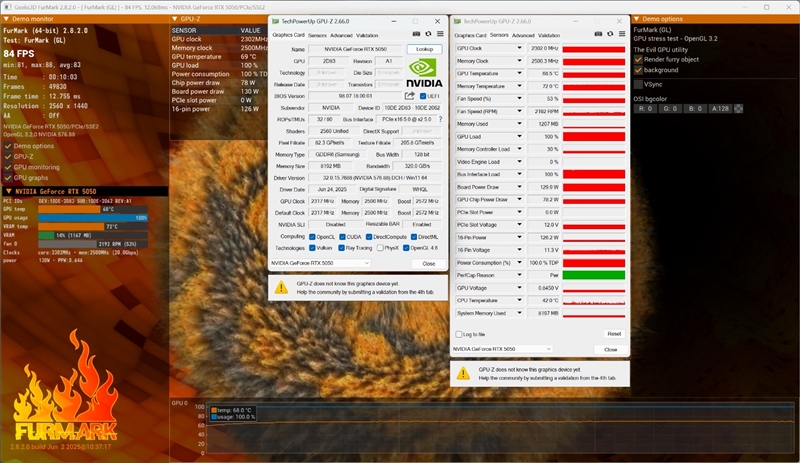The image size is (800, 463).
Task: Open the Fan Speed (%) sensor dropdown arrow
Action: [519, 99]
